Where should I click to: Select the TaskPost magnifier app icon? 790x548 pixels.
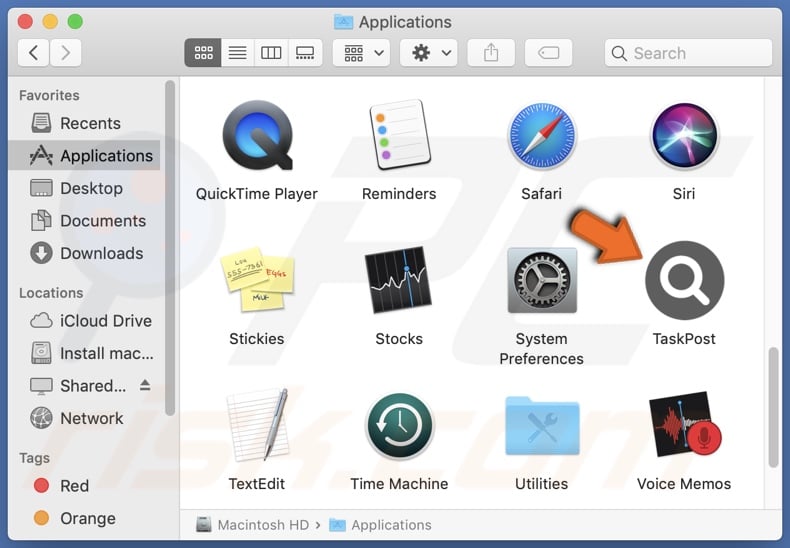[x=684, y=280]
